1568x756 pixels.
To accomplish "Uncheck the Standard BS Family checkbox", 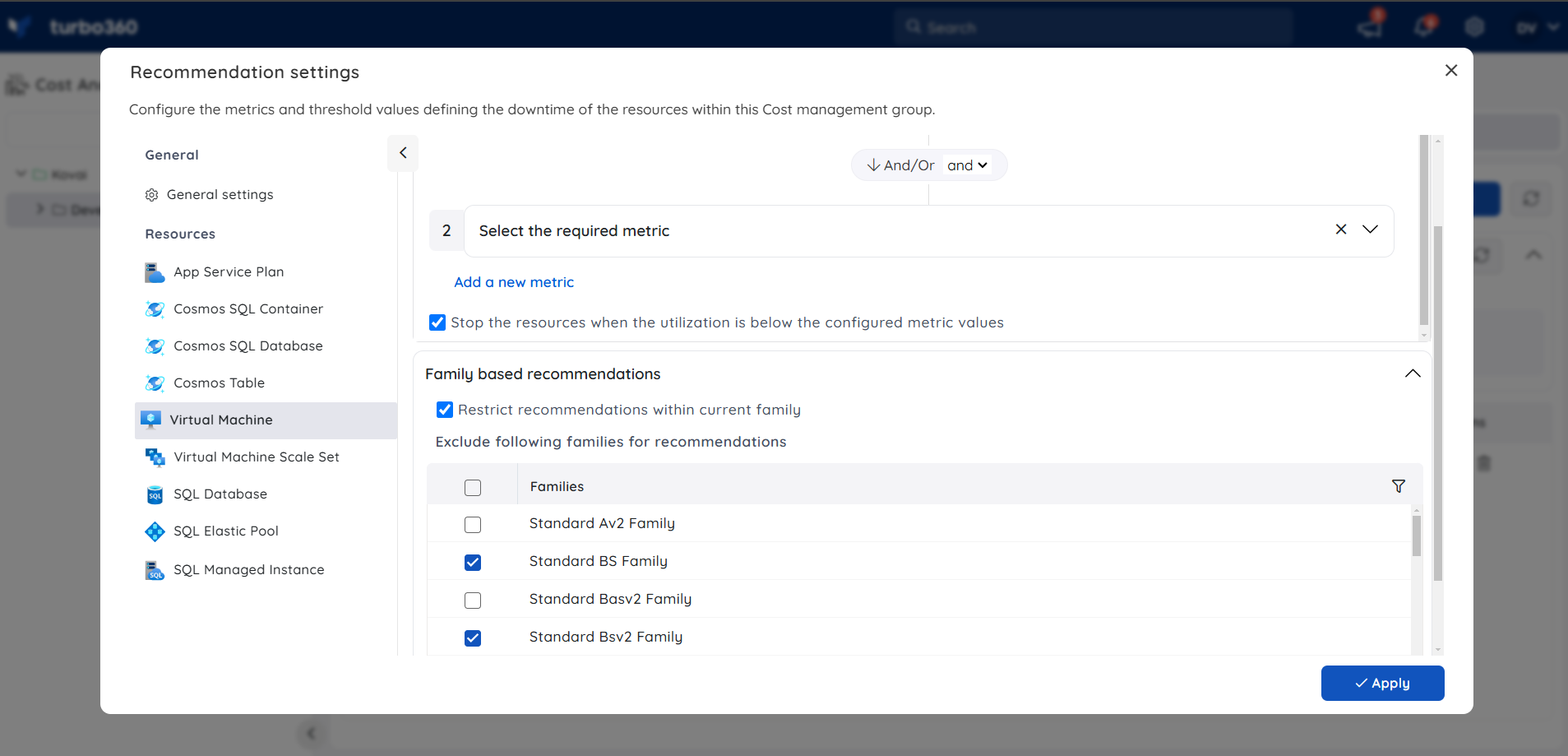I will point(473,563).
